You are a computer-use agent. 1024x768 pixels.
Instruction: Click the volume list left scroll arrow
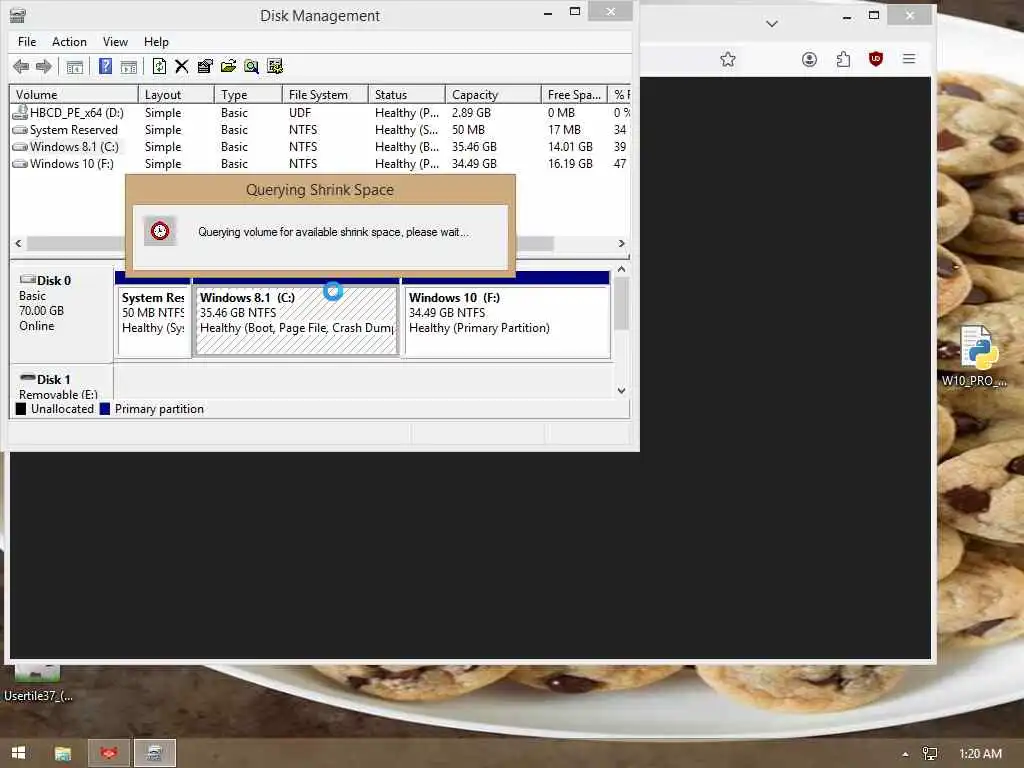point(18,244)
